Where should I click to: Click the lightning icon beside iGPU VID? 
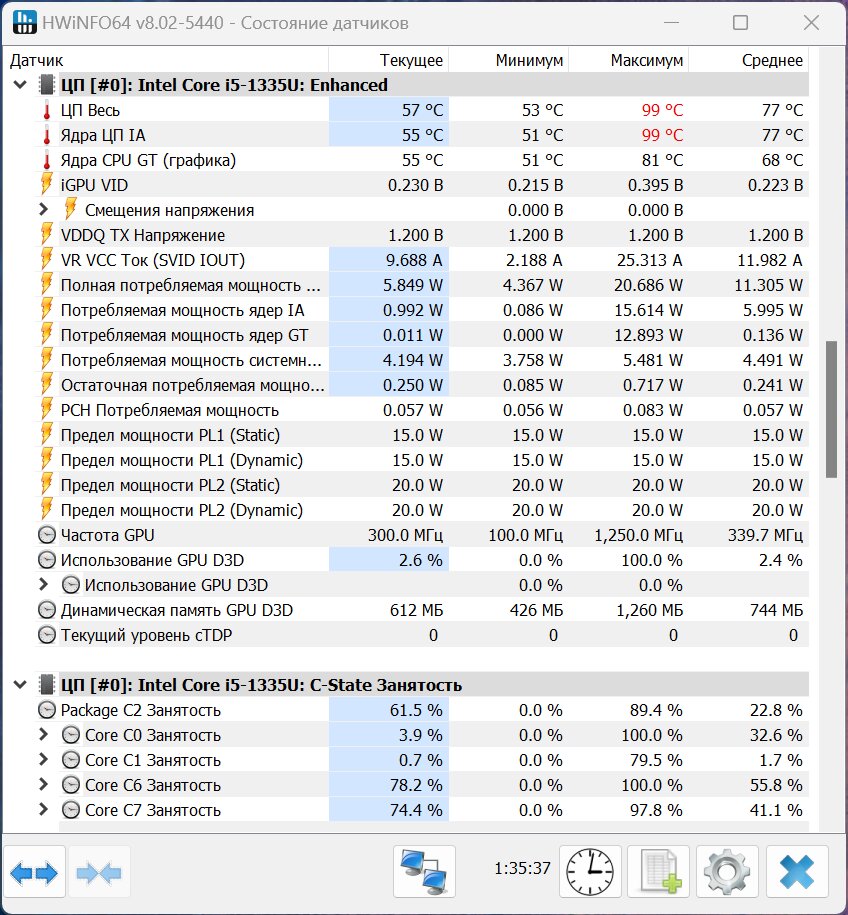[x=47, y=185]
